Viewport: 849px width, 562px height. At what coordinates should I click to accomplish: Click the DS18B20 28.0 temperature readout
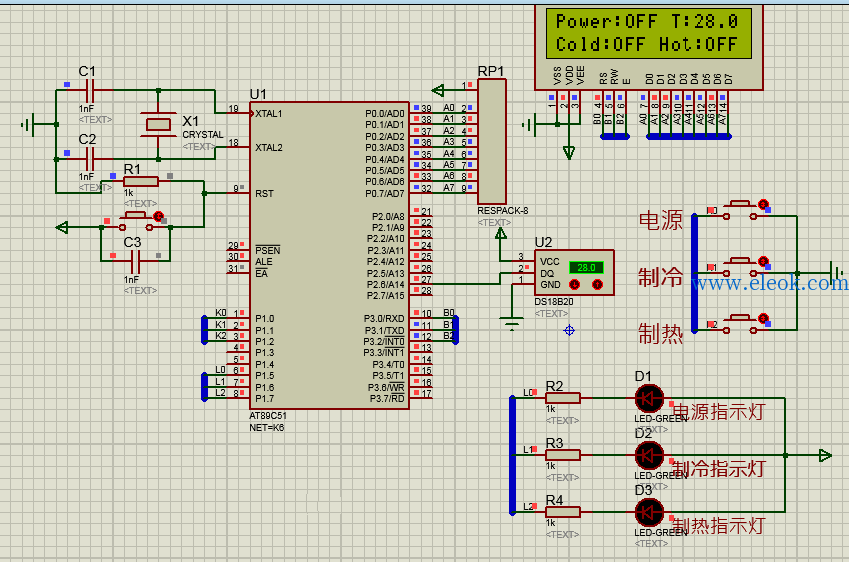coord(586,267)
